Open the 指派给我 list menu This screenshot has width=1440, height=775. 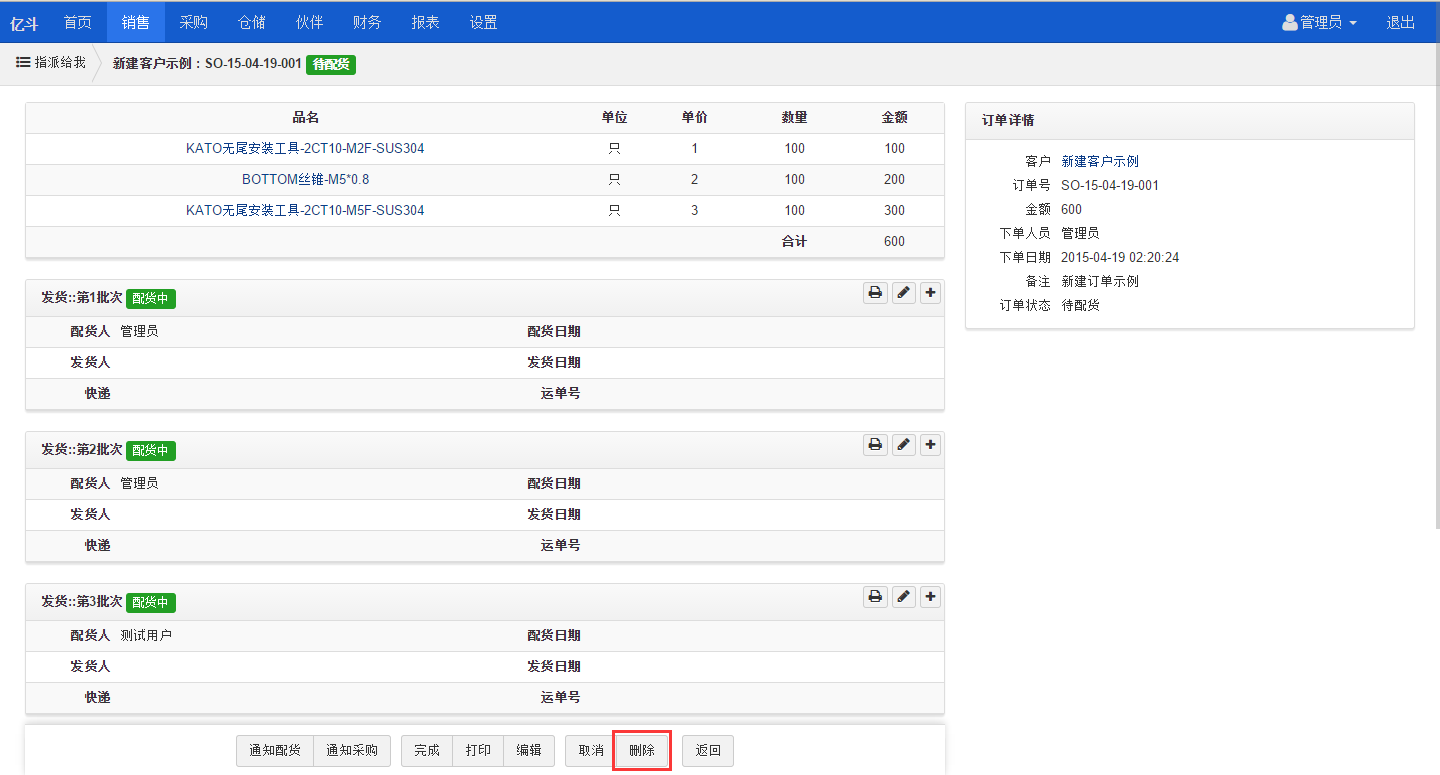[x=50, y=62]
